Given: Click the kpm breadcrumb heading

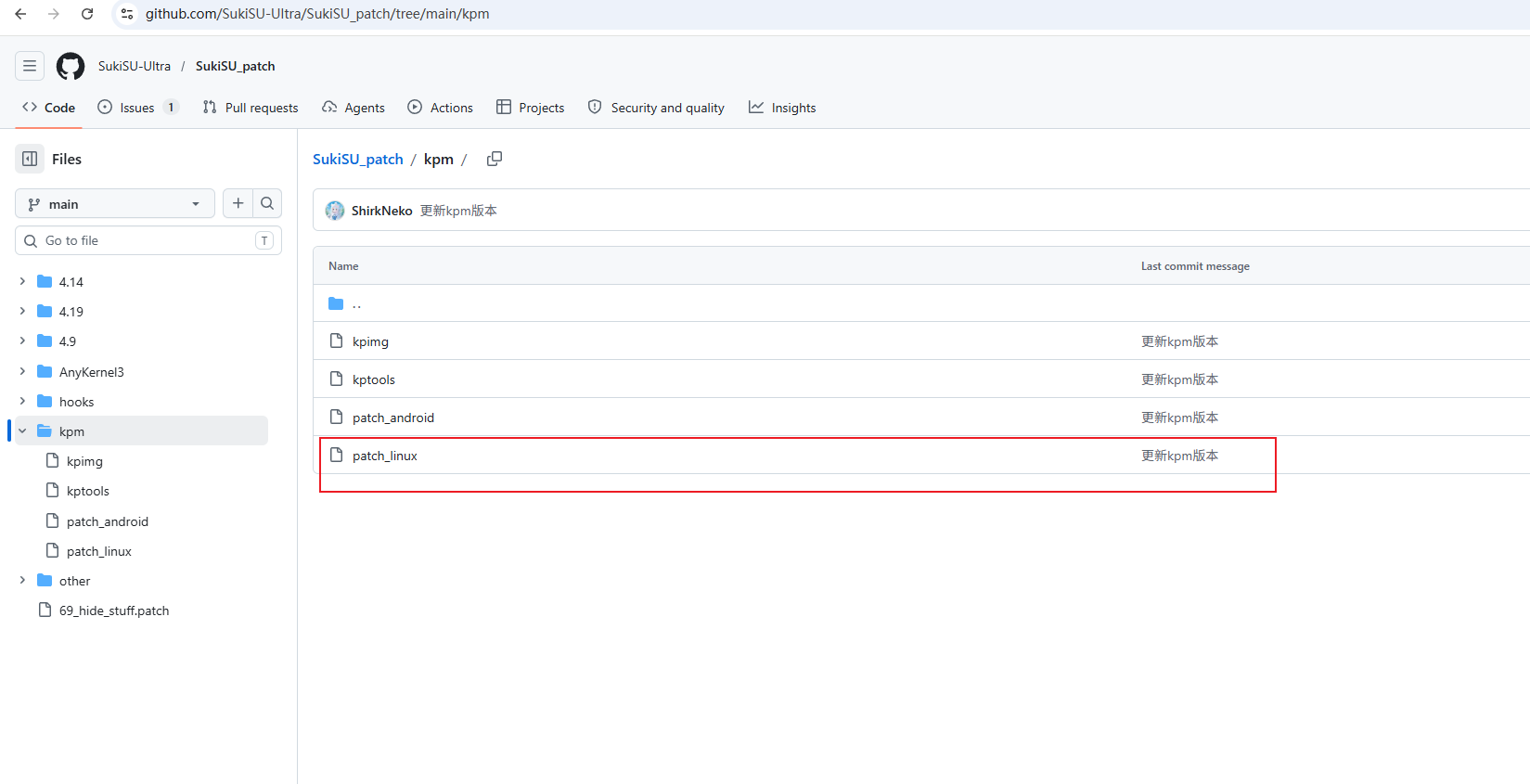Looking at the screenshot, I should (439, 159).
